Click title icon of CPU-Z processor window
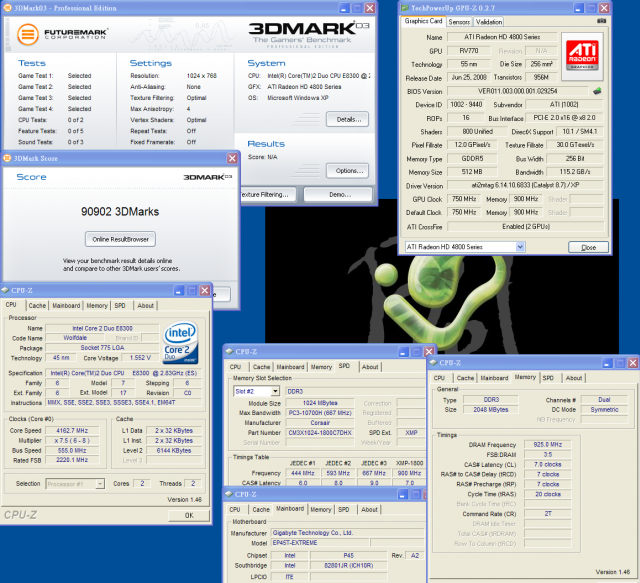 coord(5,290)
